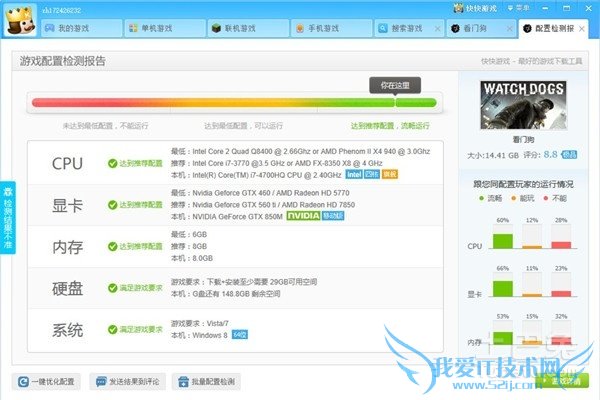Screen dimensions: 600x400
Task: Open the 检测结果不准 side feedback tab
Action: coord(8,217)
